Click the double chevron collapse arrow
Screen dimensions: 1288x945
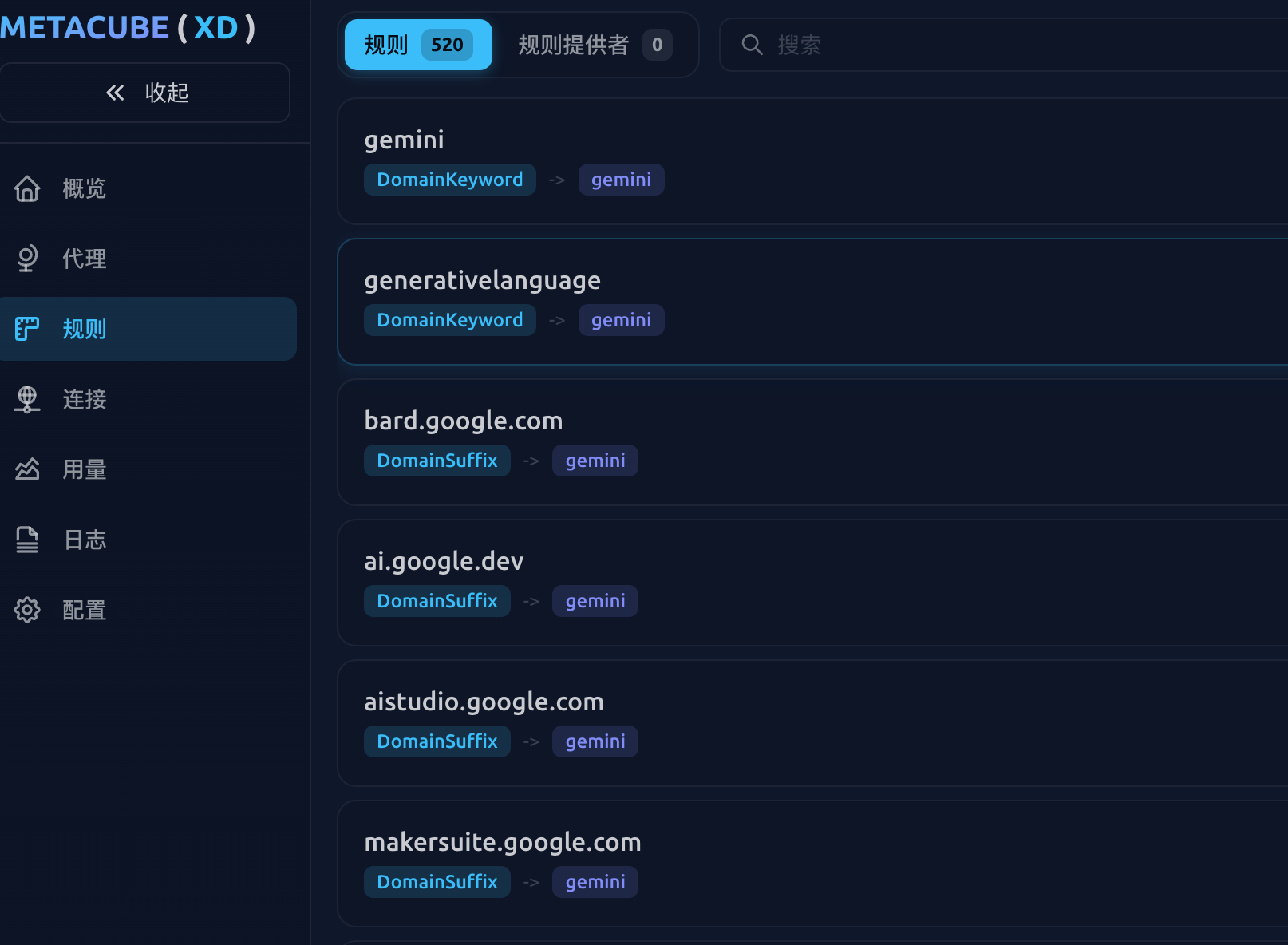tap(116, 93)
